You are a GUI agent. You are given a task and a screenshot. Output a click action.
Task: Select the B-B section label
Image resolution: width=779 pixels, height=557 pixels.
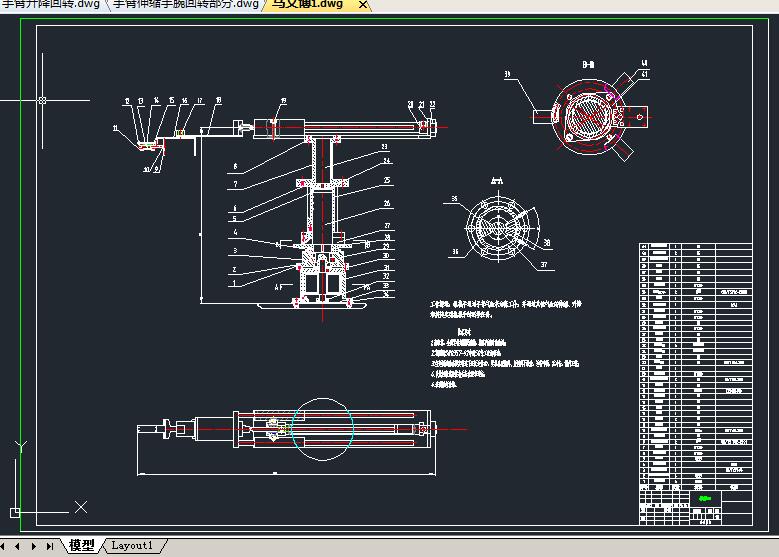[588, 65]
